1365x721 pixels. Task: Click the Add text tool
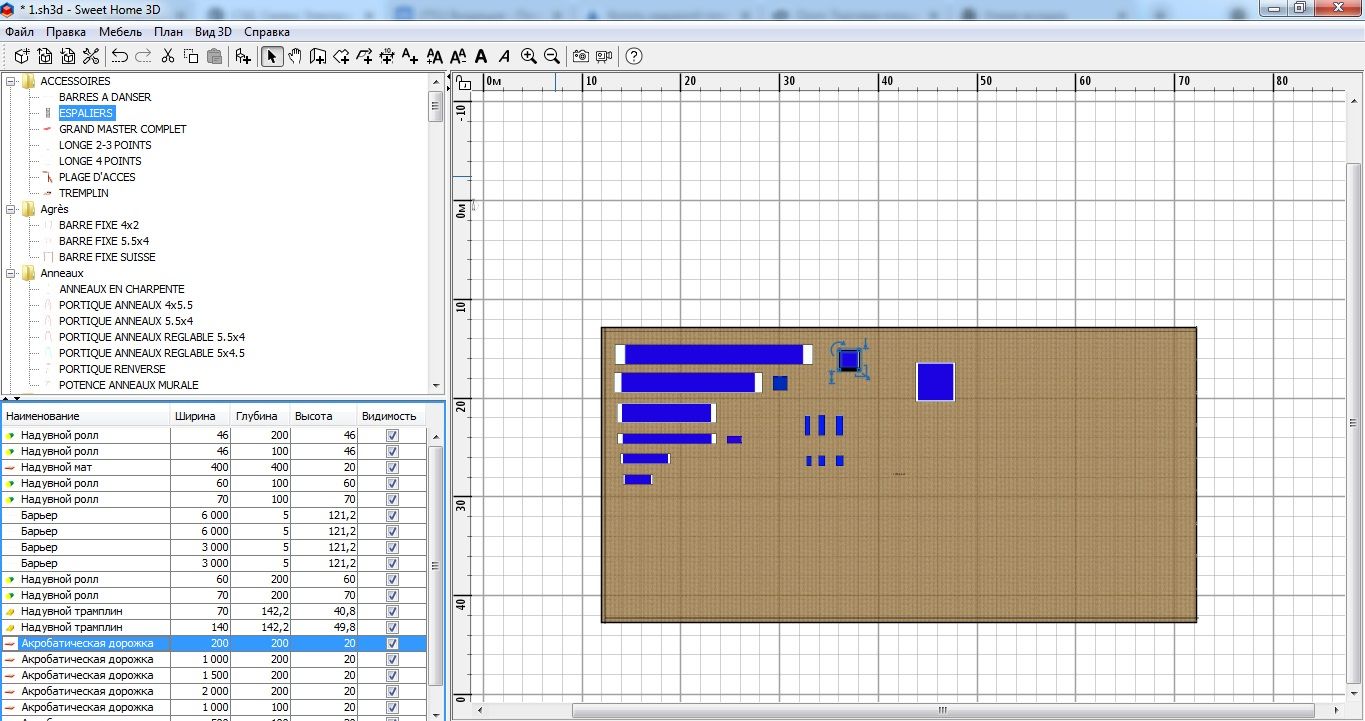coord(411,57)
